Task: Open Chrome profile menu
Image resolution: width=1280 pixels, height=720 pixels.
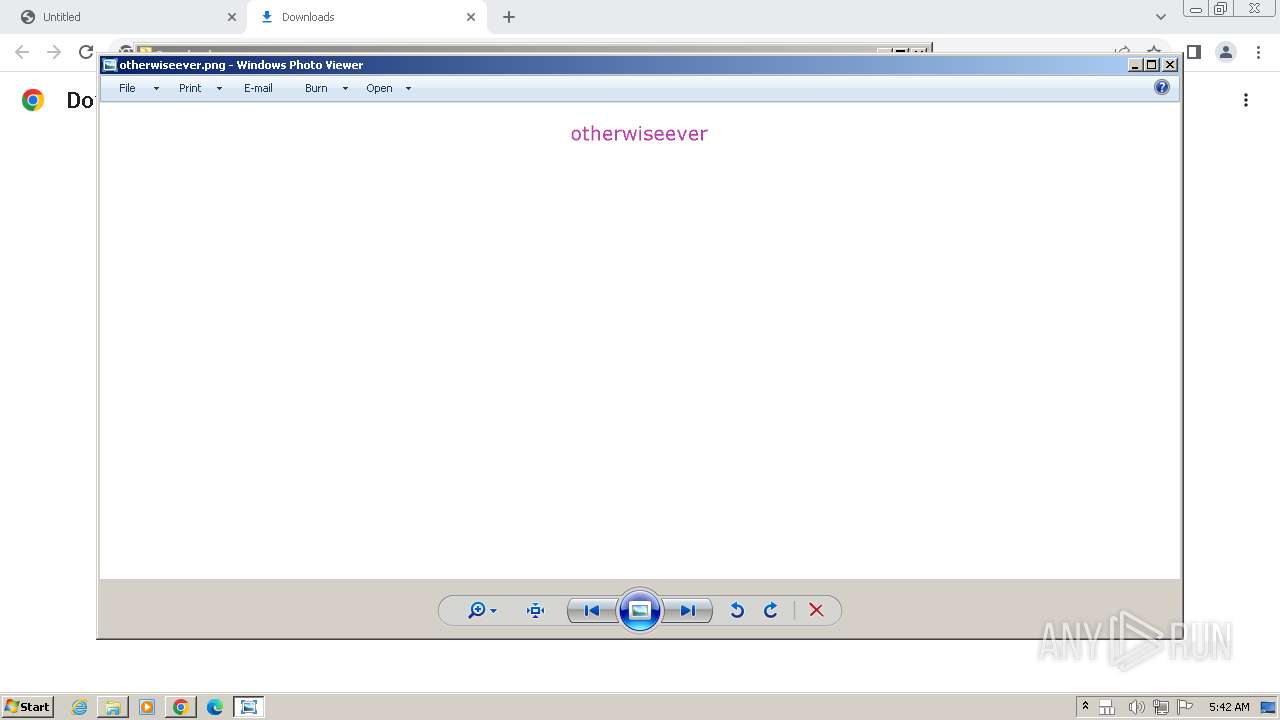Action: pyautogui.click(x=1226, y=52)
